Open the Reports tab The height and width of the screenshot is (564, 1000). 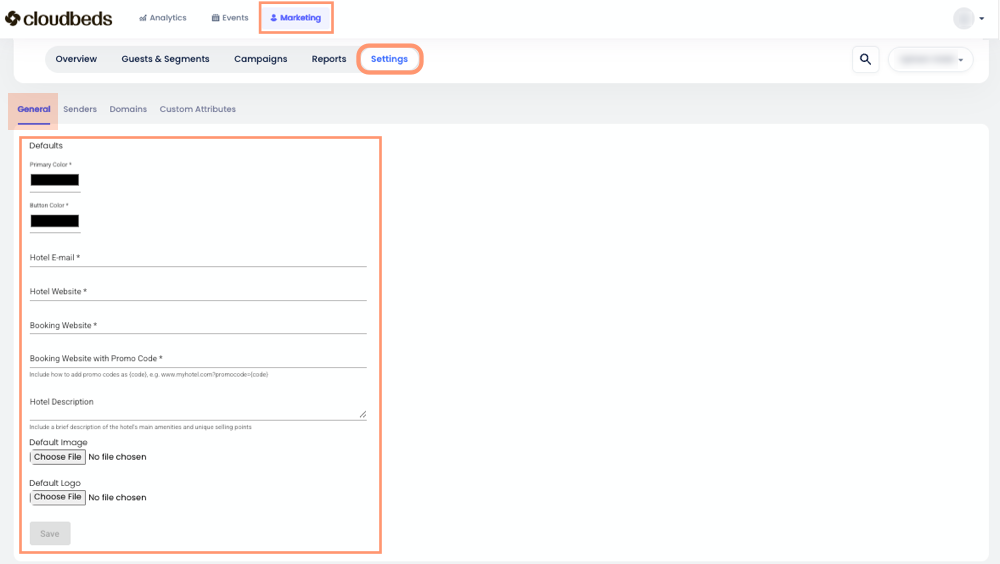point(329,59)
